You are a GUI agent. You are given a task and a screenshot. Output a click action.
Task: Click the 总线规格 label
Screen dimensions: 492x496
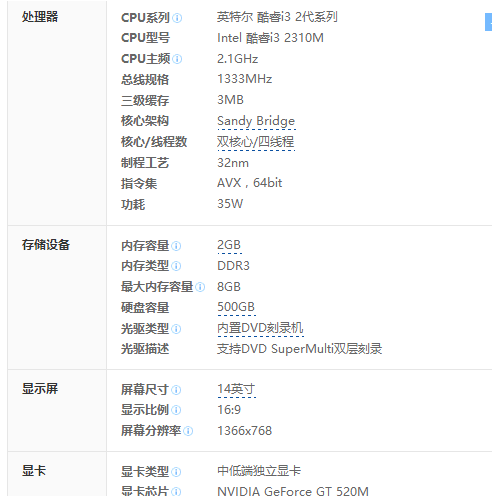[145, 80]
